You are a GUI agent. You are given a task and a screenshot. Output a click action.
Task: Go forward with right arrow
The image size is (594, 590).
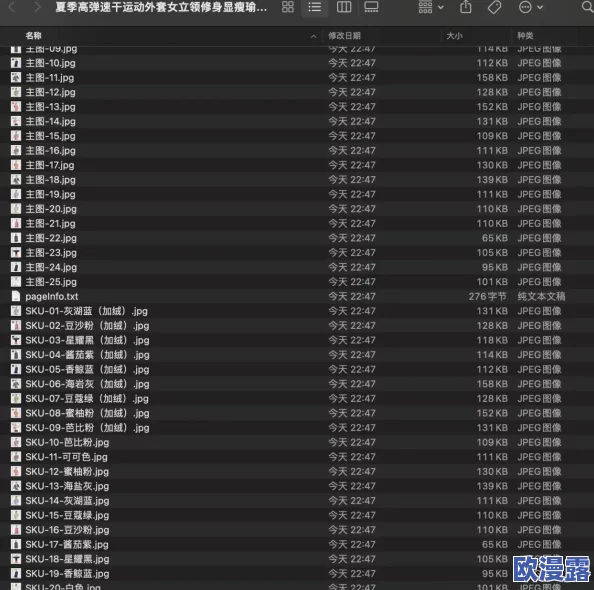(37, 7)
